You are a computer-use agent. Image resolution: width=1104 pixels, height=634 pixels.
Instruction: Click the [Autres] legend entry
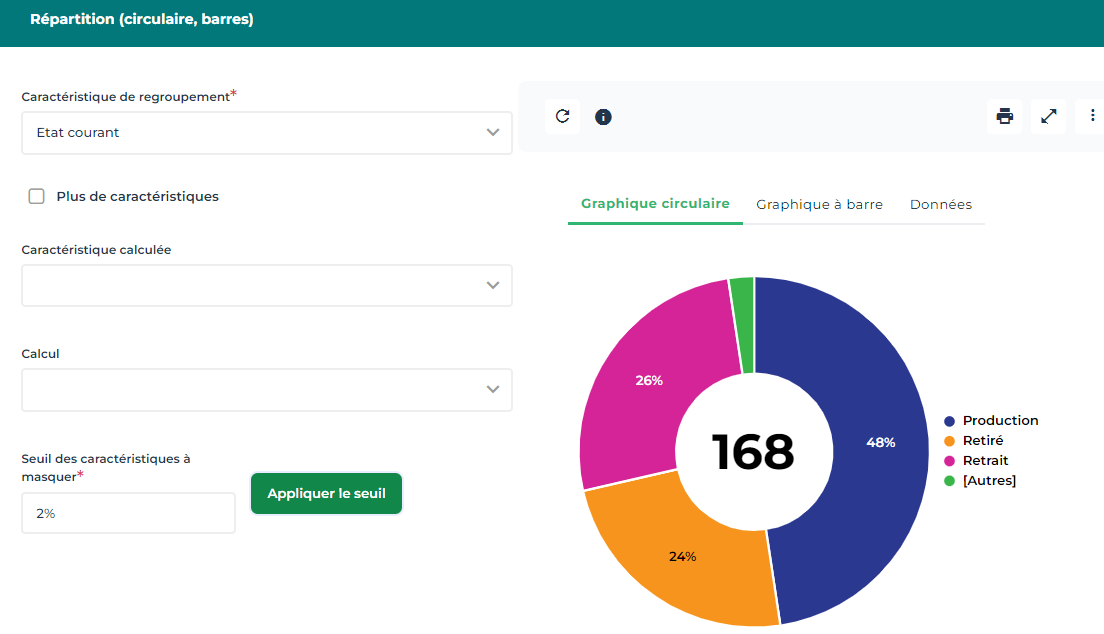tap(988, 481)
